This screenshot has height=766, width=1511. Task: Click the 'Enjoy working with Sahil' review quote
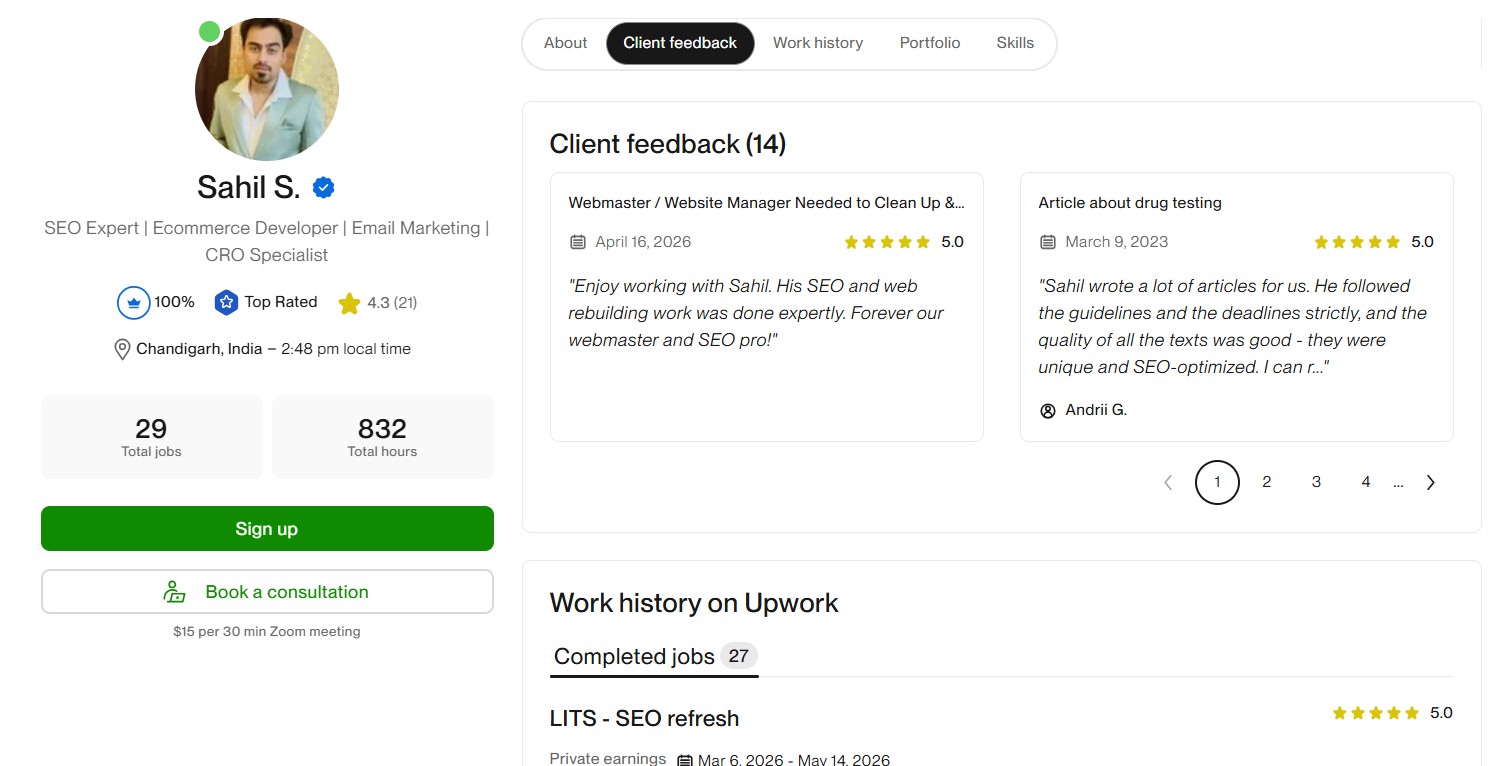click(x=756, y=313)
